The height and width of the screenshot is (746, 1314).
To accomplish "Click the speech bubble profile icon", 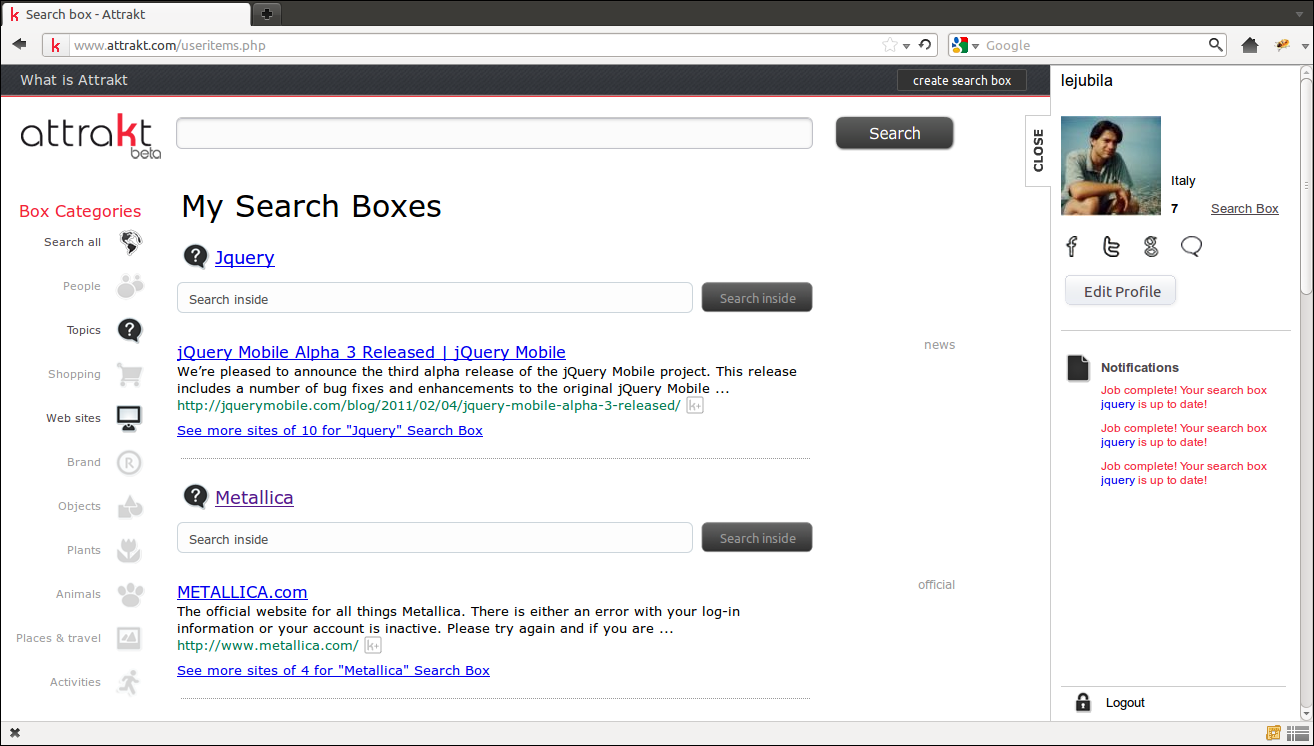I will pyautogui.click(x=1191, y=246).
